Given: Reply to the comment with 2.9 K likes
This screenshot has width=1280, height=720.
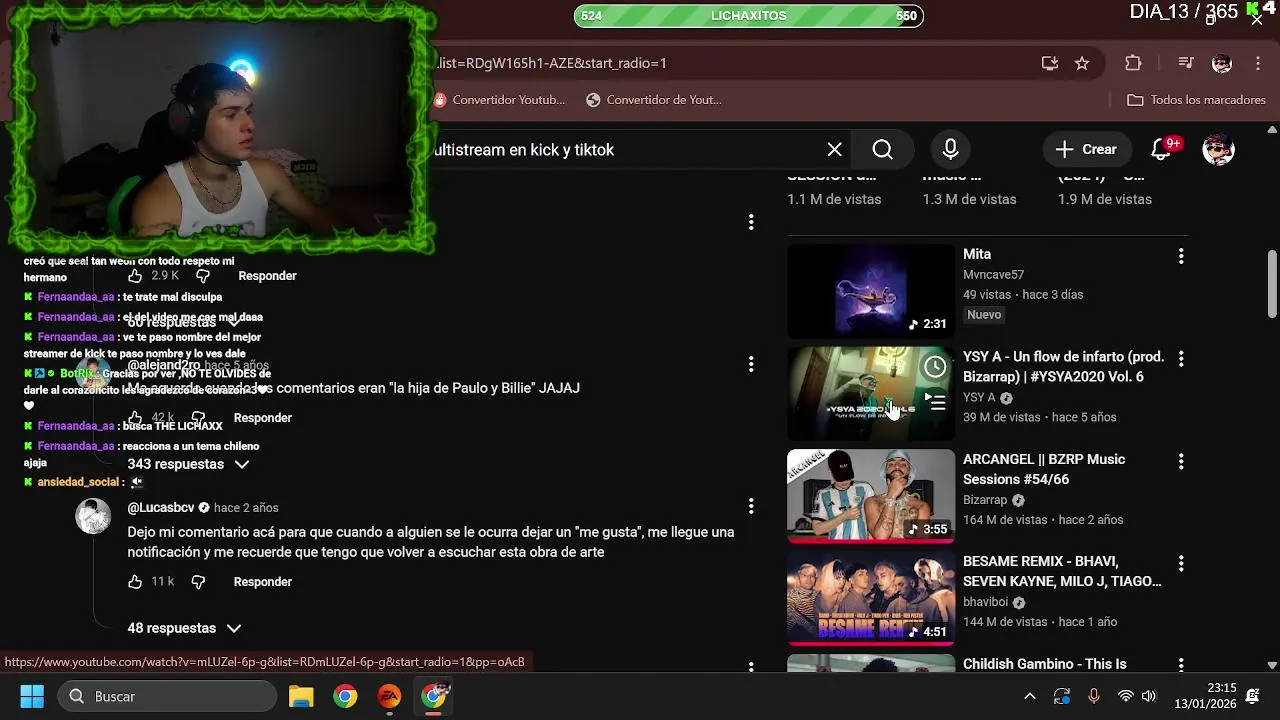Looking at the screenshot, I should (267, 275).
